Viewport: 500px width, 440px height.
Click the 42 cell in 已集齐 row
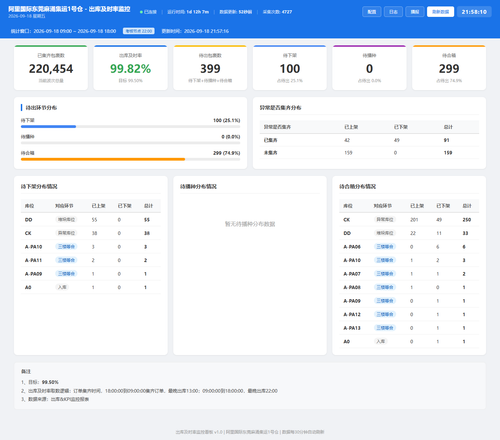click(347, 140)
